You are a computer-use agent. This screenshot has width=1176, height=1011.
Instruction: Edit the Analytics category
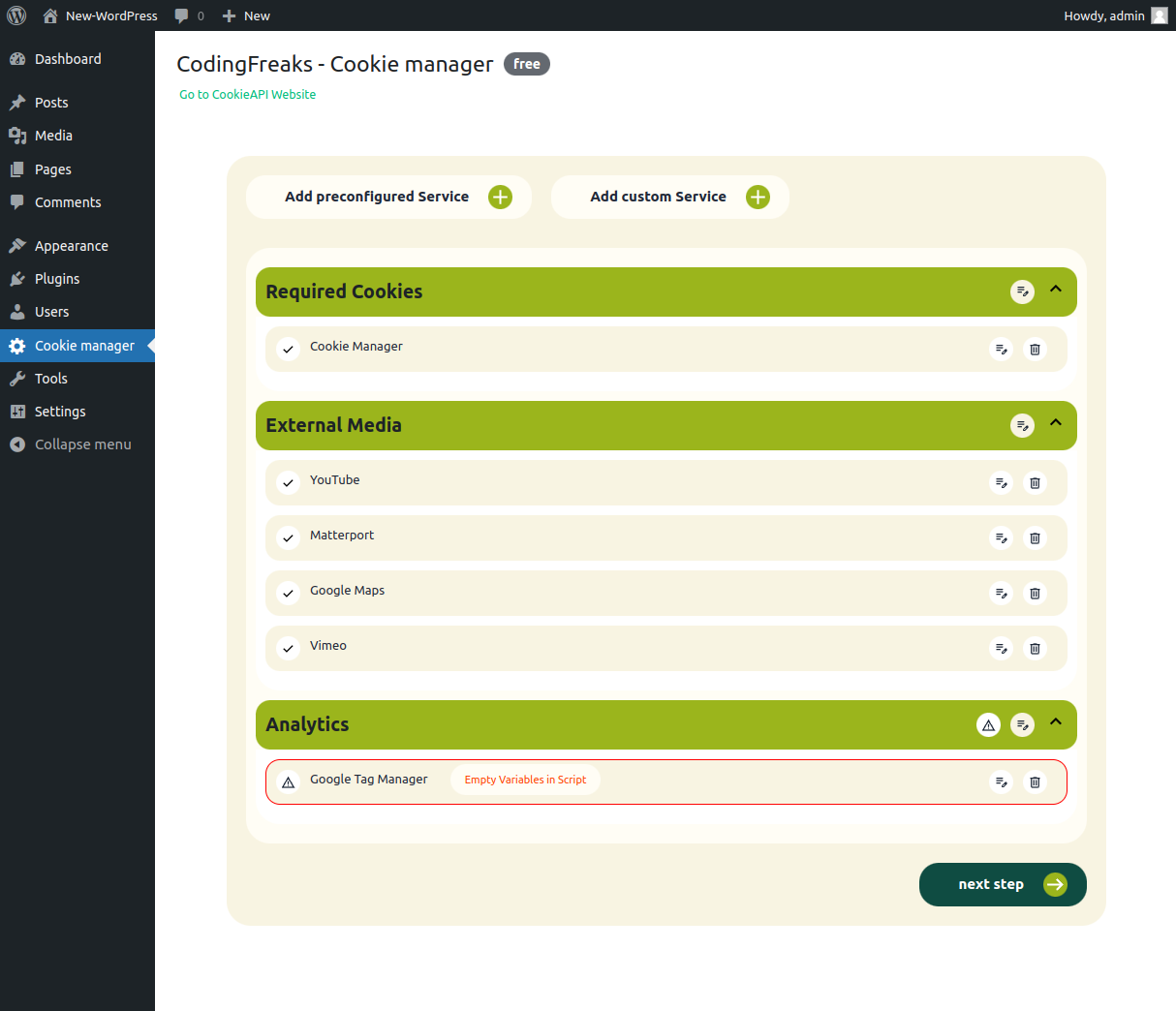tap(1022, 724)
